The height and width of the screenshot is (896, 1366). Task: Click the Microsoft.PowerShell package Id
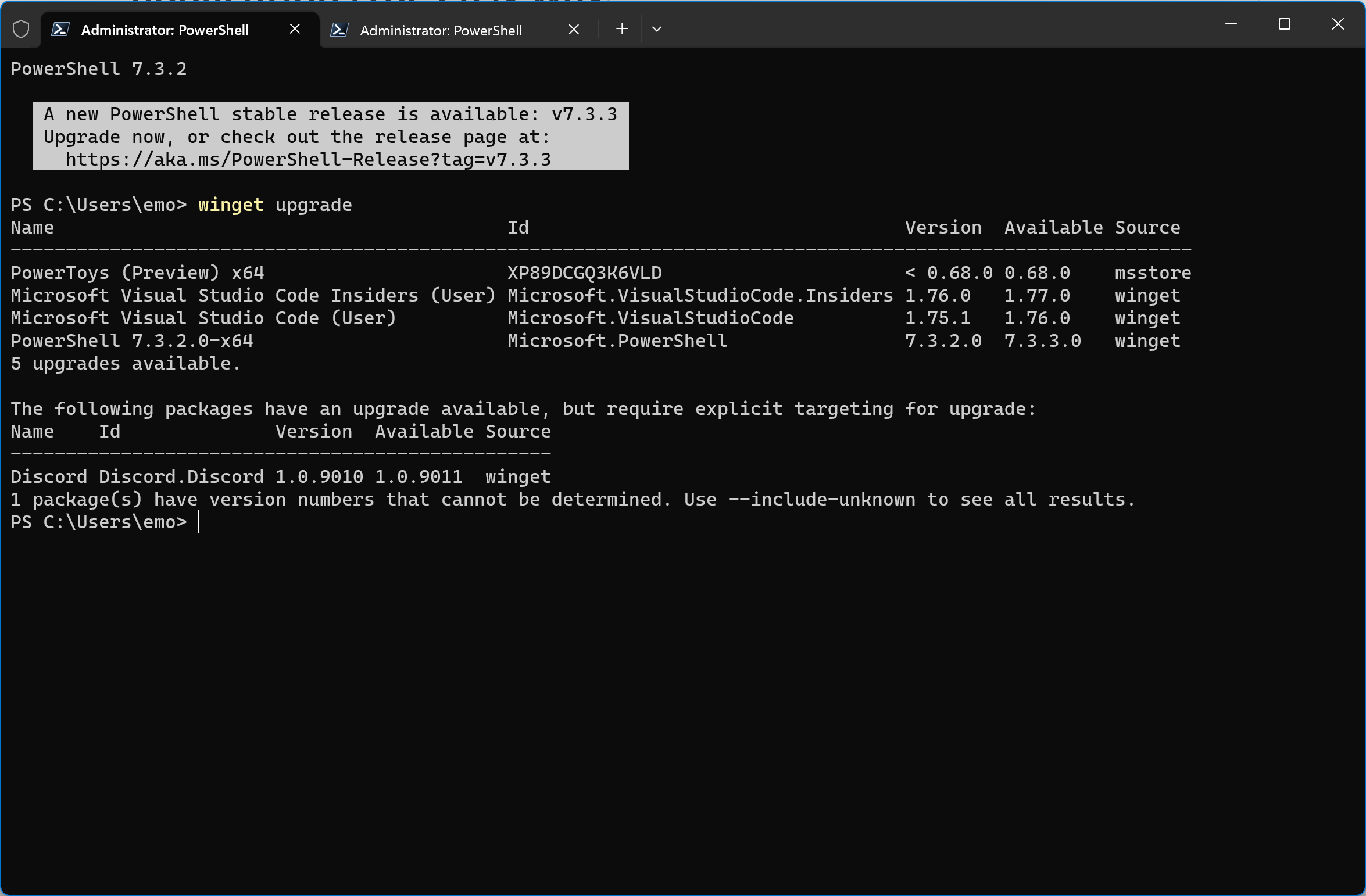coord(617,341)
